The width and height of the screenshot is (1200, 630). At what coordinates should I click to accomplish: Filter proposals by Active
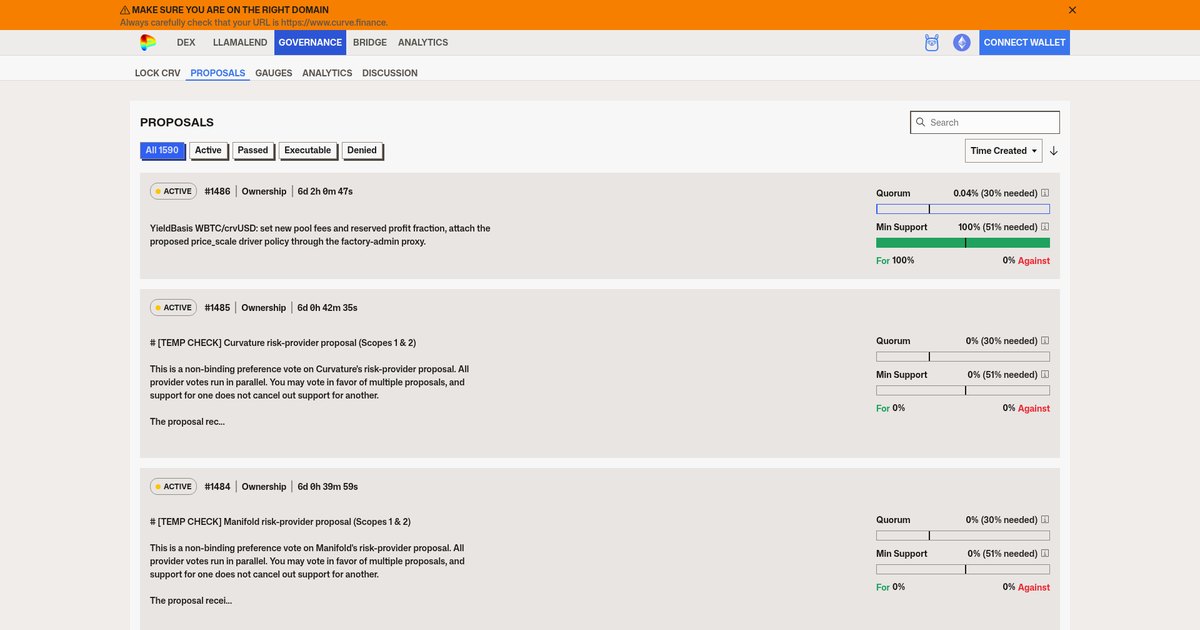(x=208, y=151)
